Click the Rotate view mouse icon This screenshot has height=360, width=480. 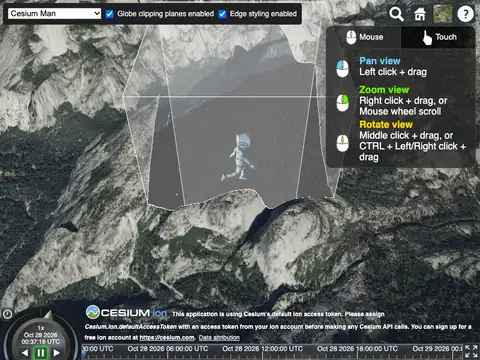coord(342,143)
